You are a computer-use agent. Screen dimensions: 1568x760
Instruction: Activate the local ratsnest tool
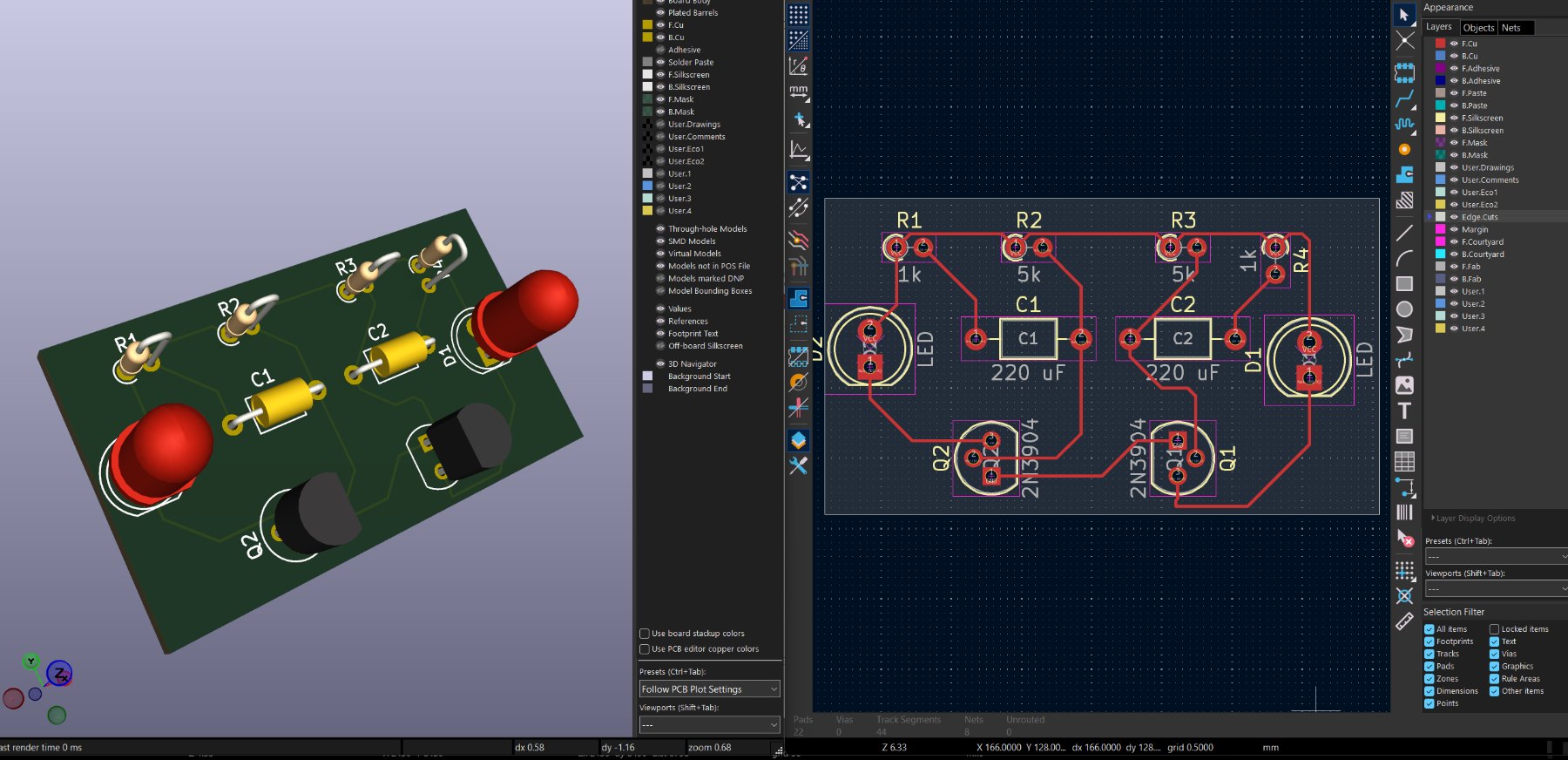(1404, 41)
